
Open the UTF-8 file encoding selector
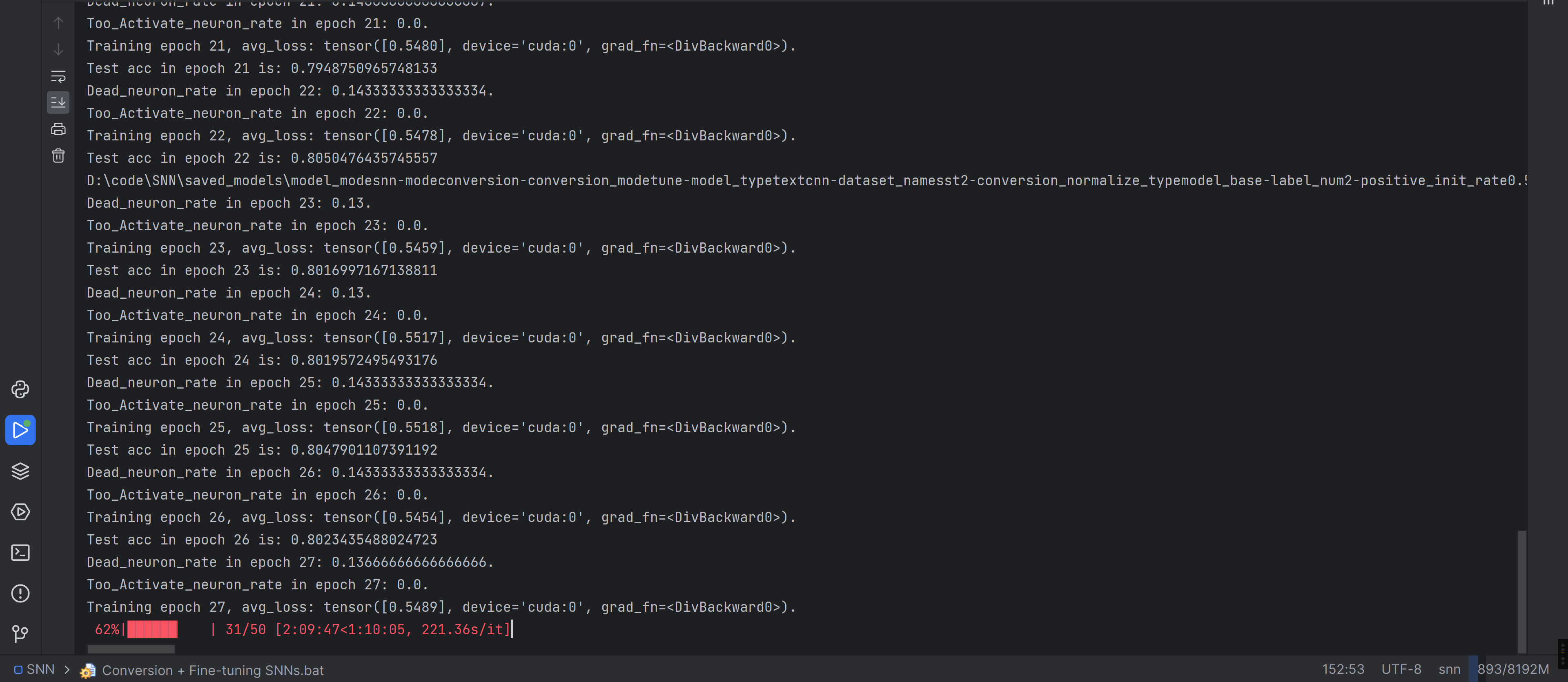[1401, 669]
